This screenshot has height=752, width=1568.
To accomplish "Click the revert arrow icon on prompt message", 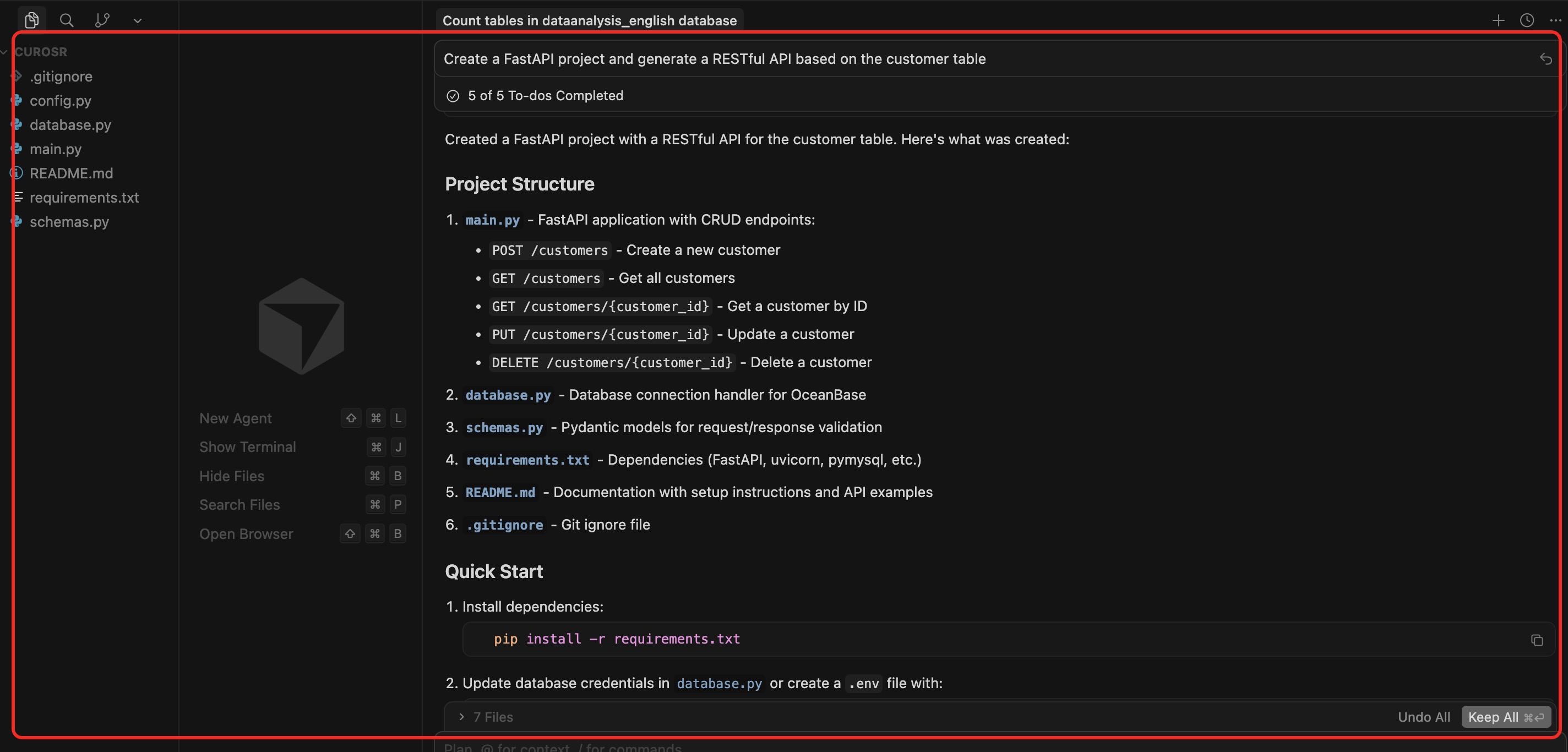I will point(1545,58).
